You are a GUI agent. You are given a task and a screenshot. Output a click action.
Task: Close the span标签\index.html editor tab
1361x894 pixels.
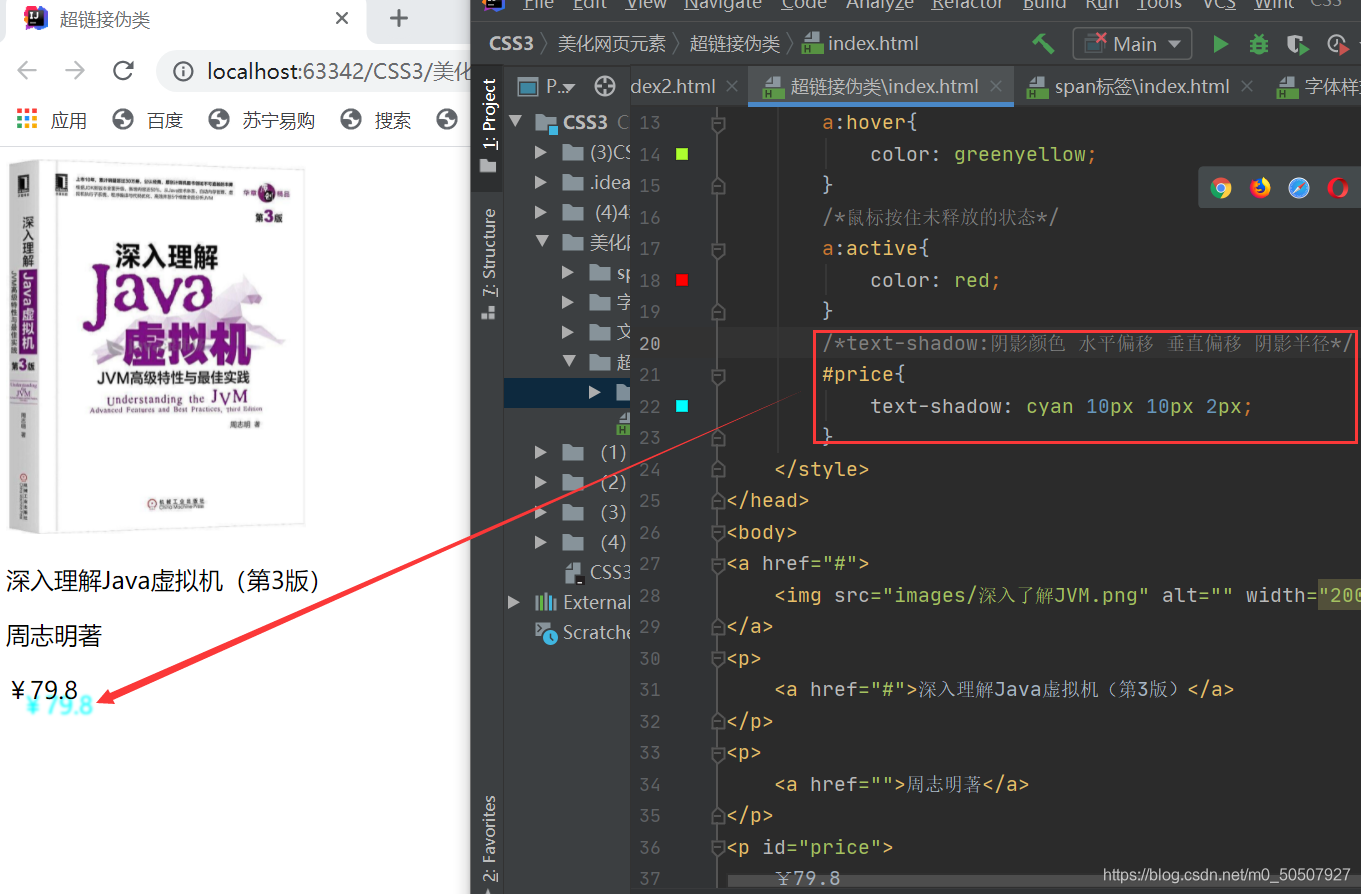point(1247,87)
